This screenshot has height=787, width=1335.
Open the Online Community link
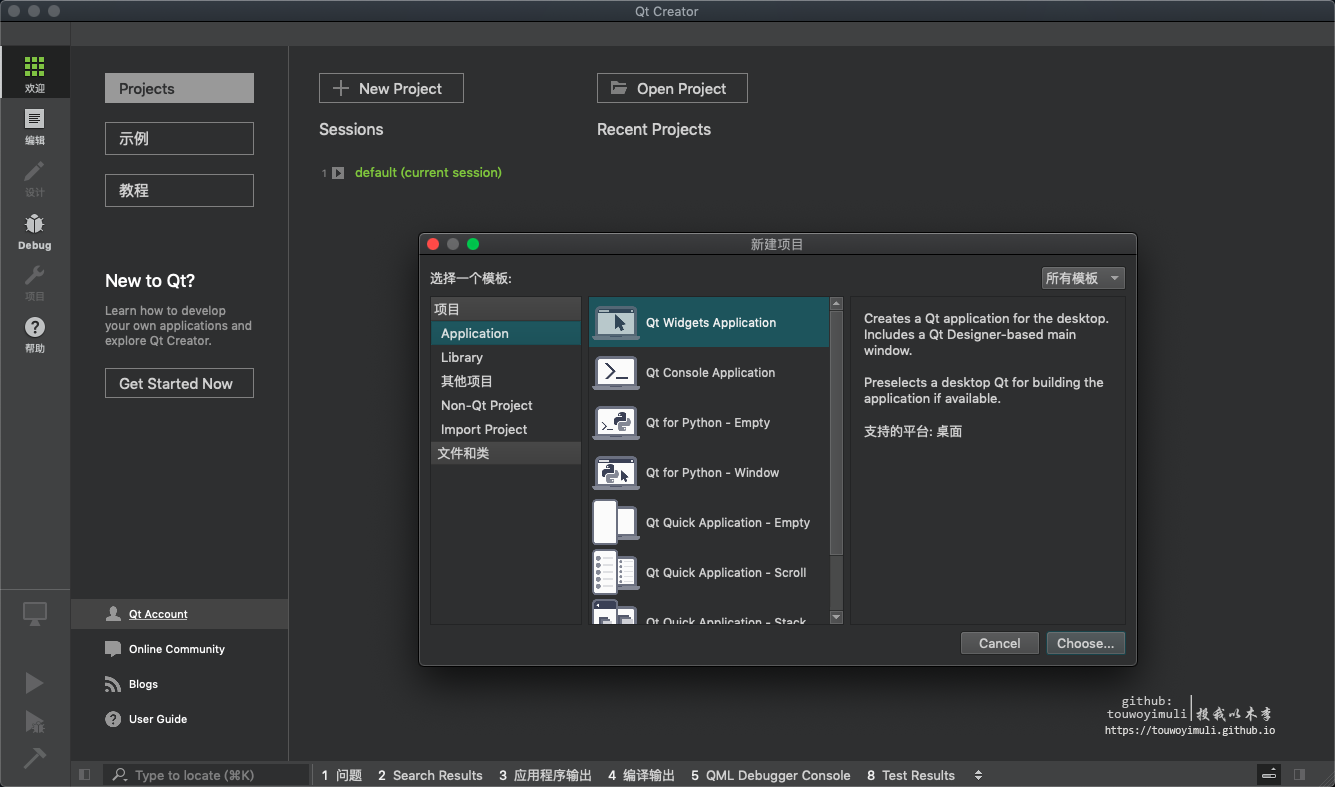[x=177, y=649]
